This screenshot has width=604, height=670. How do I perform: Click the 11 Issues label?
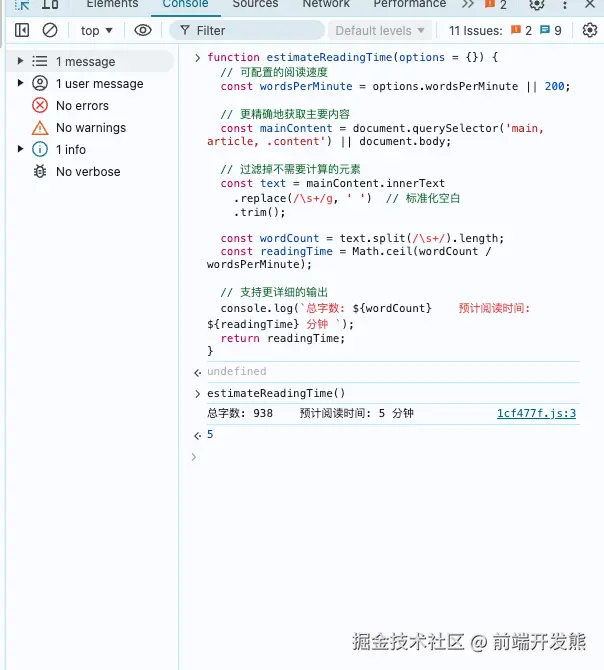(475, 31)
